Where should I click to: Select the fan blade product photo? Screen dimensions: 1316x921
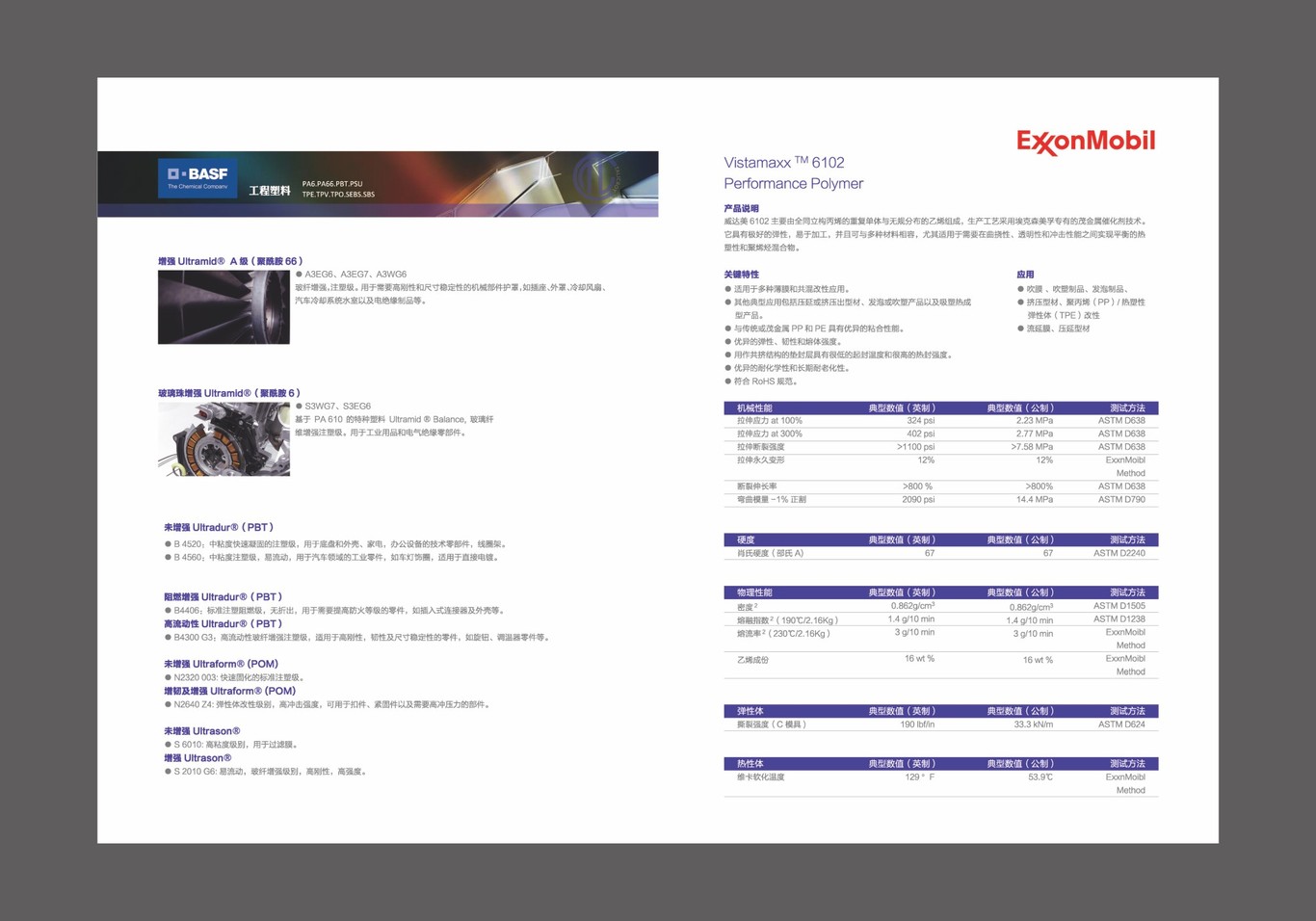click(x=224, y=307)
